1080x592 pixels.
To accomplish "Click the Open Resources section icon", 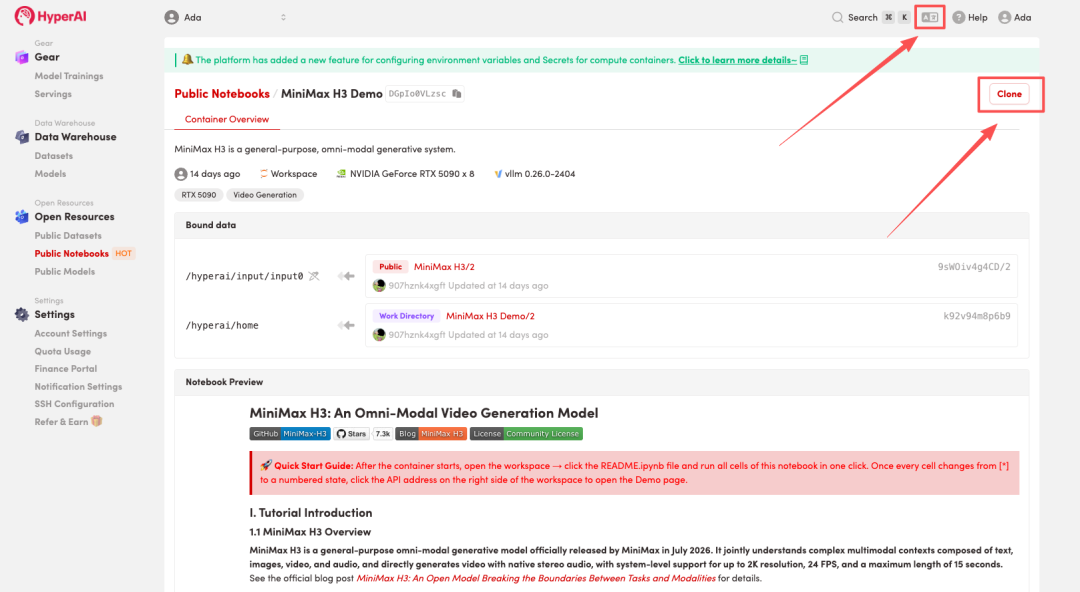I will point(22,216).
